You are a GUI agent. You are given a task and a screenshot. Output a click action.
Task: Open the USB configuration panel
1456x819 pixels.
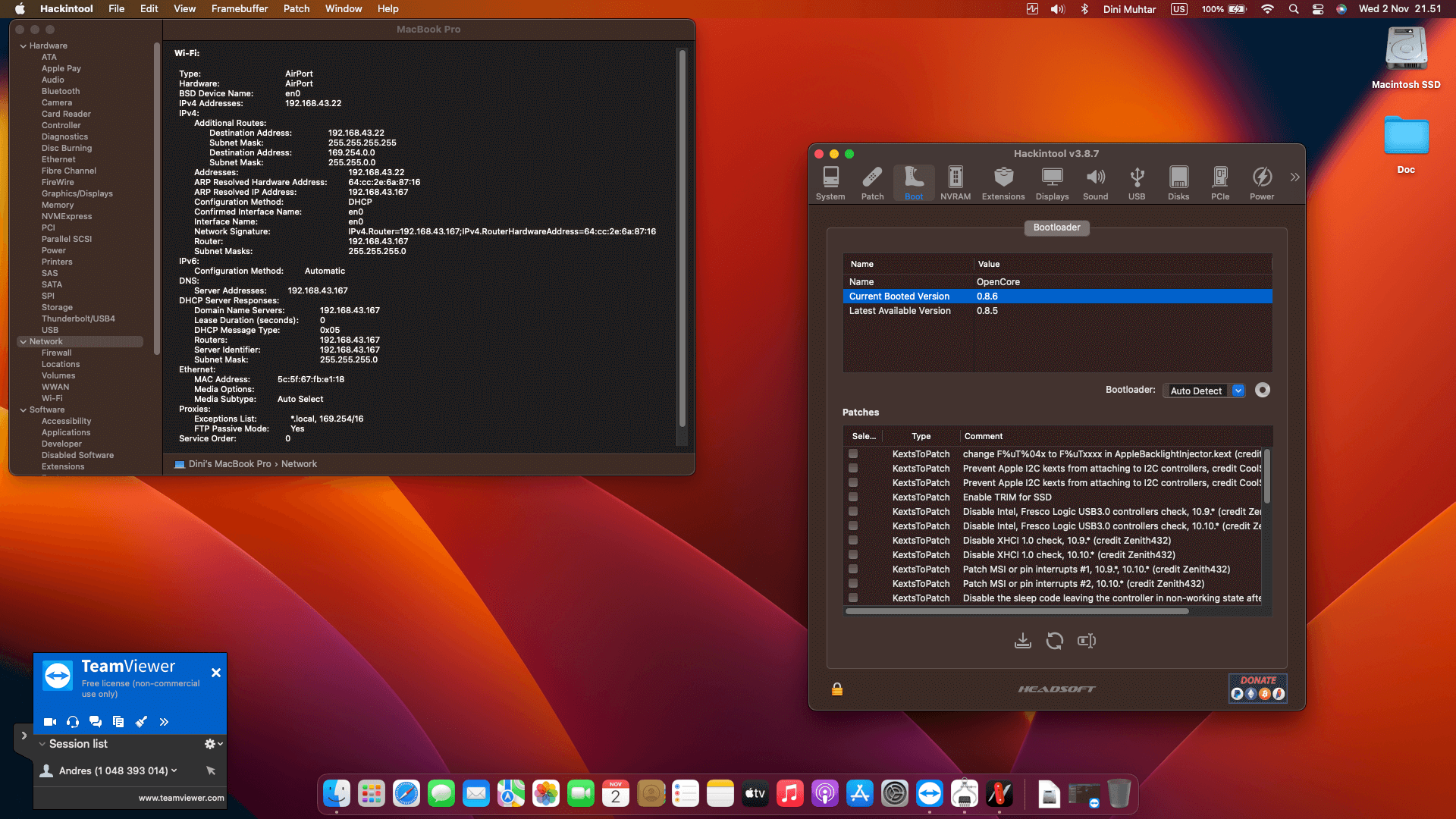[1137, 182]
